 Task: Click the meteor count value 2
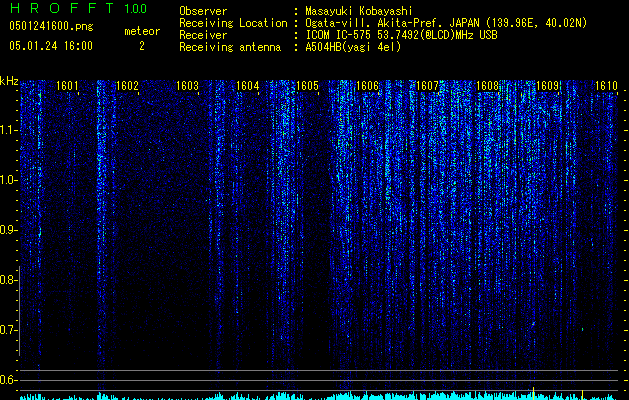(x=142, y=46)
